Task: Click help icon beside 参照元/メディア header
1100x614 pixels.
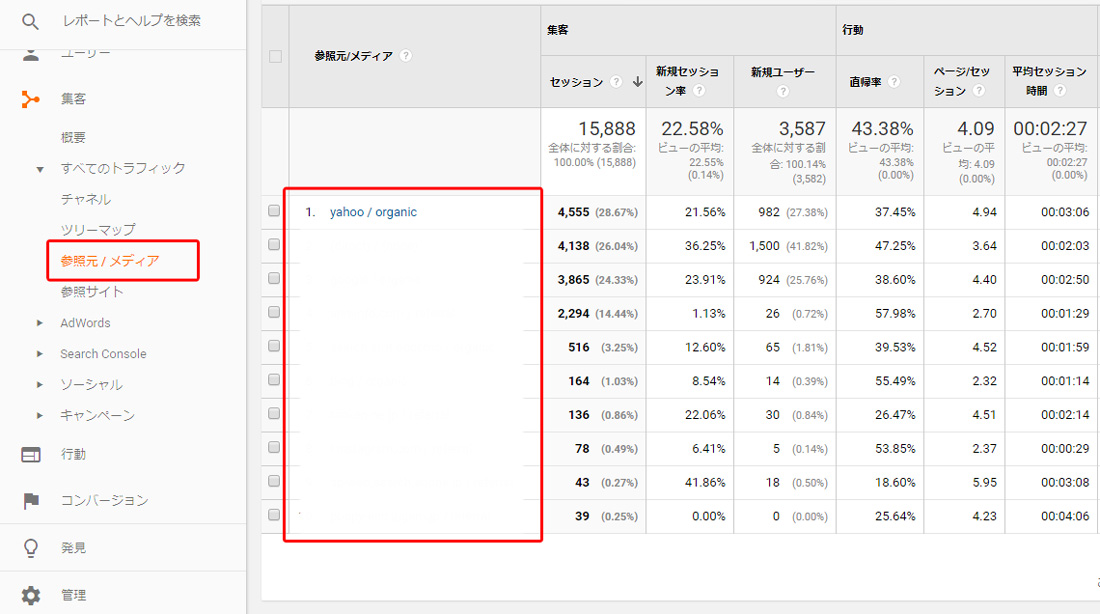Action: (x=405, y=56)
